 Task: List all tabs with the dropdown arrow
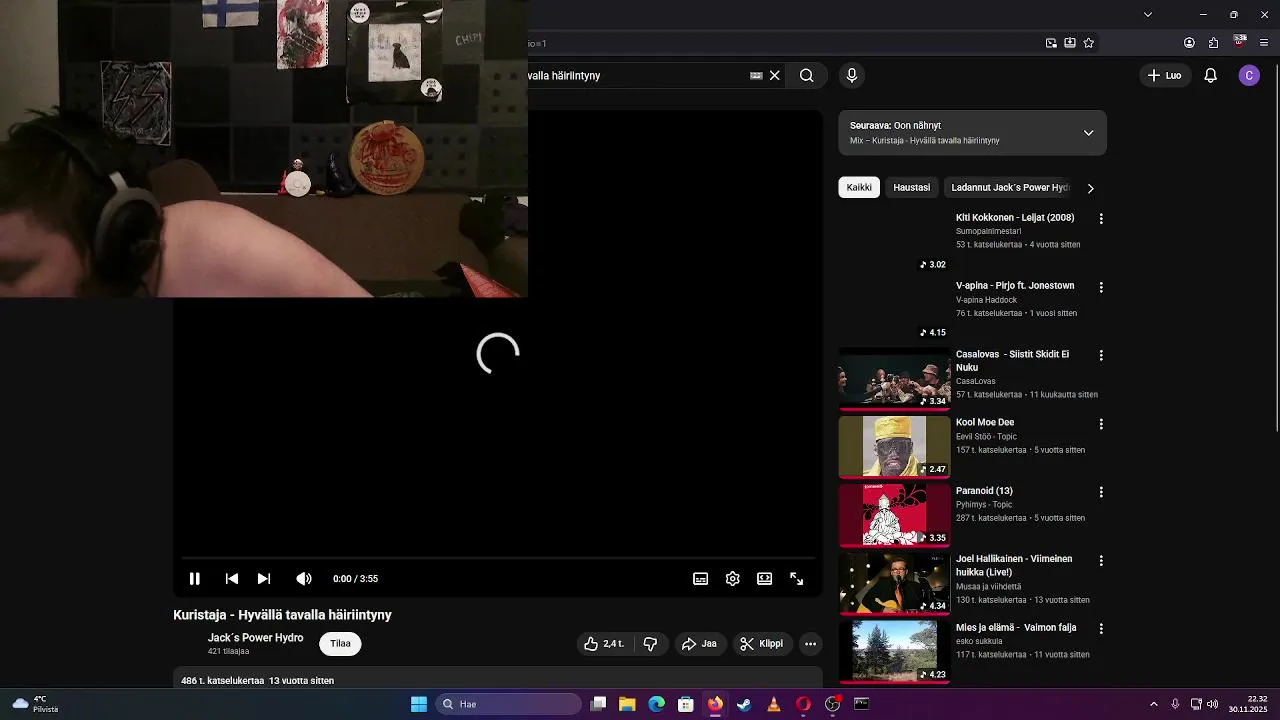click(x=1148, y=14)
